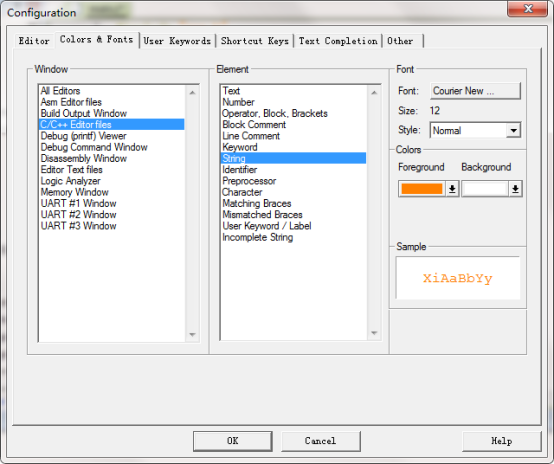Choose Line Comment element
554x464 pixels.
[293, 136]
